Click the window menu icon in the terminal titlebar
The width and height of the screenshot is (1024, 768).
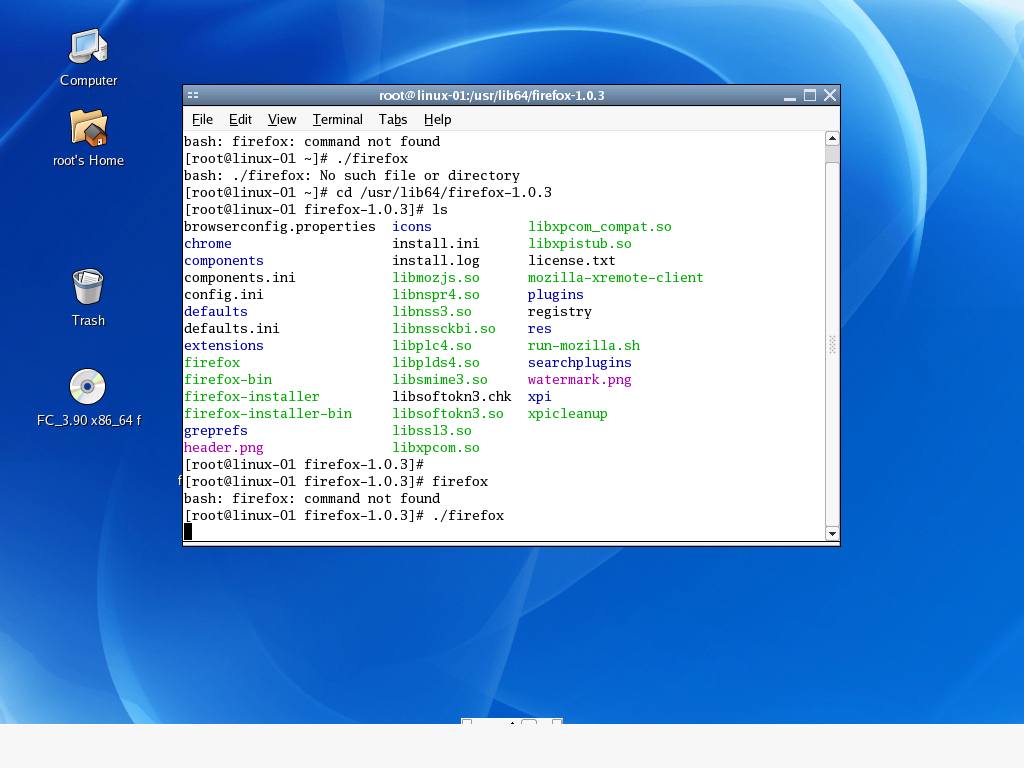192,95
